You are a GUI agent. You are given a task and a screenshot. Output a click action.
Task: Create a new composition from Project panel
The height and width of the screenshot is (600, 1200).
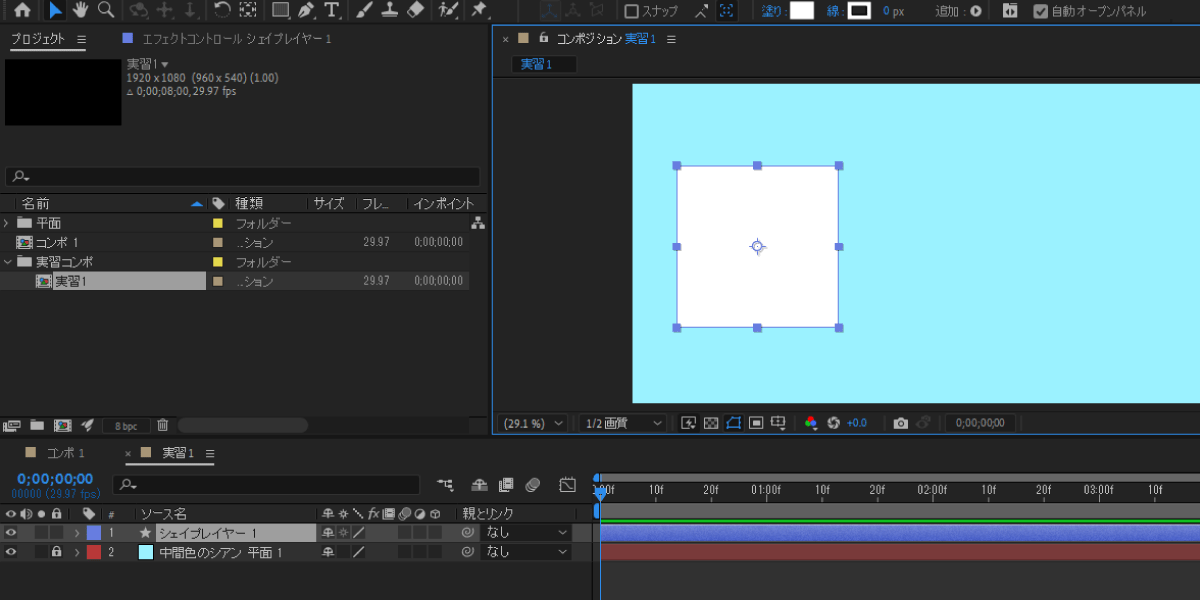coord(62,425)
